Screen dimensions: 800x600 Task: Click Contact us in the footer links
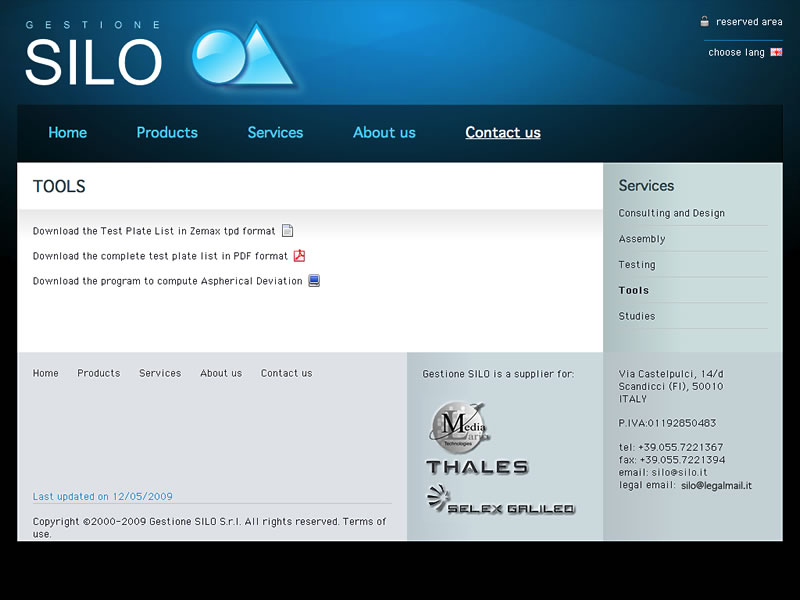286,373
